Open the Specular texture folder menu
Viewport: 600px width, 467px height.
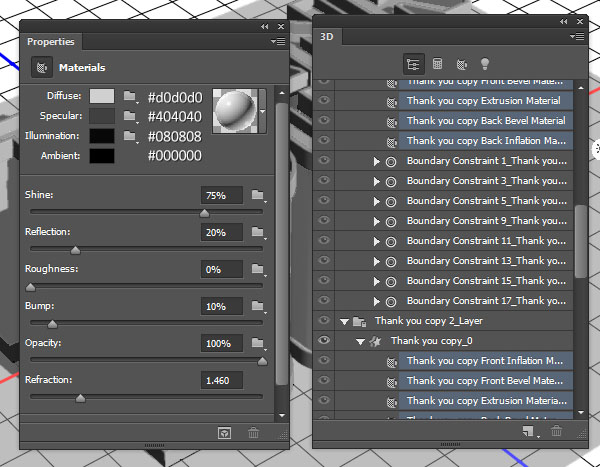[130, 116]
